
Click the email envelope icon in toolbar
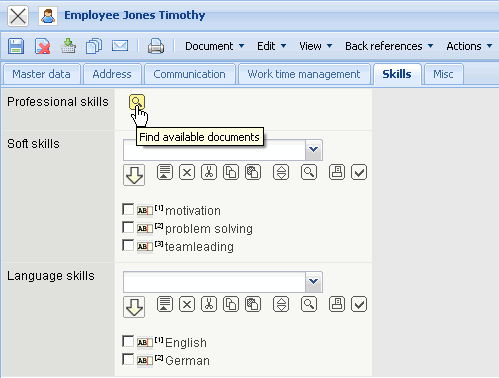point(120,46)
